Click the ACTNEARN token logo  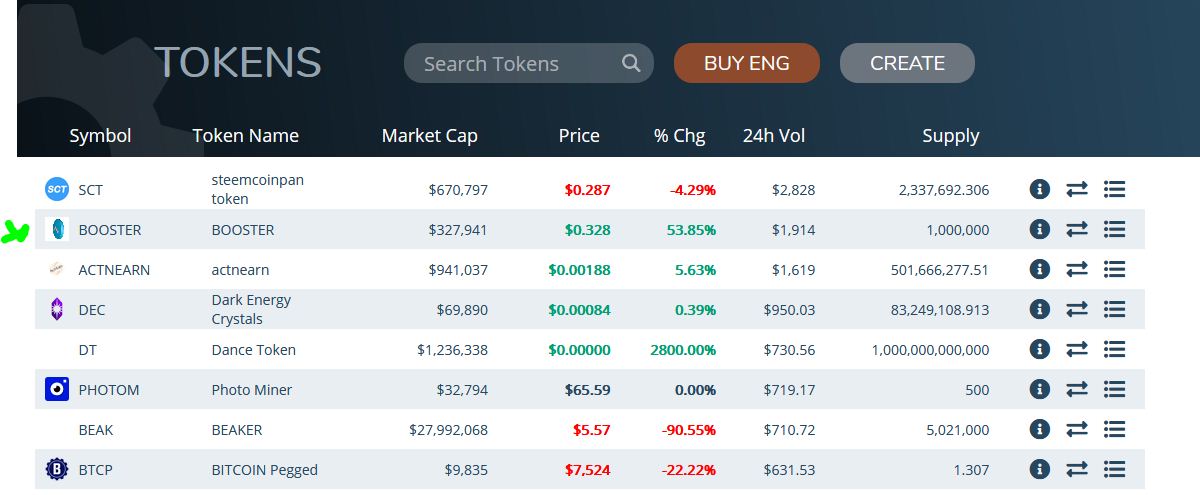click(x=57, y=269)
